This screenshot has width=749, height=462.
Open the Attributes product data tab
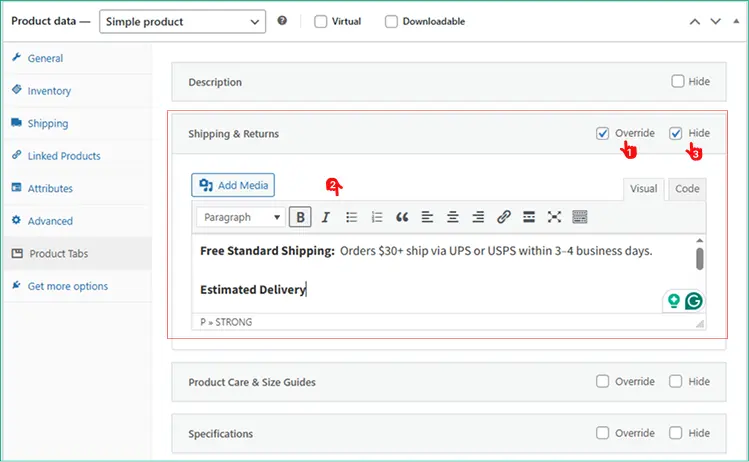click(x=78, y=188)
